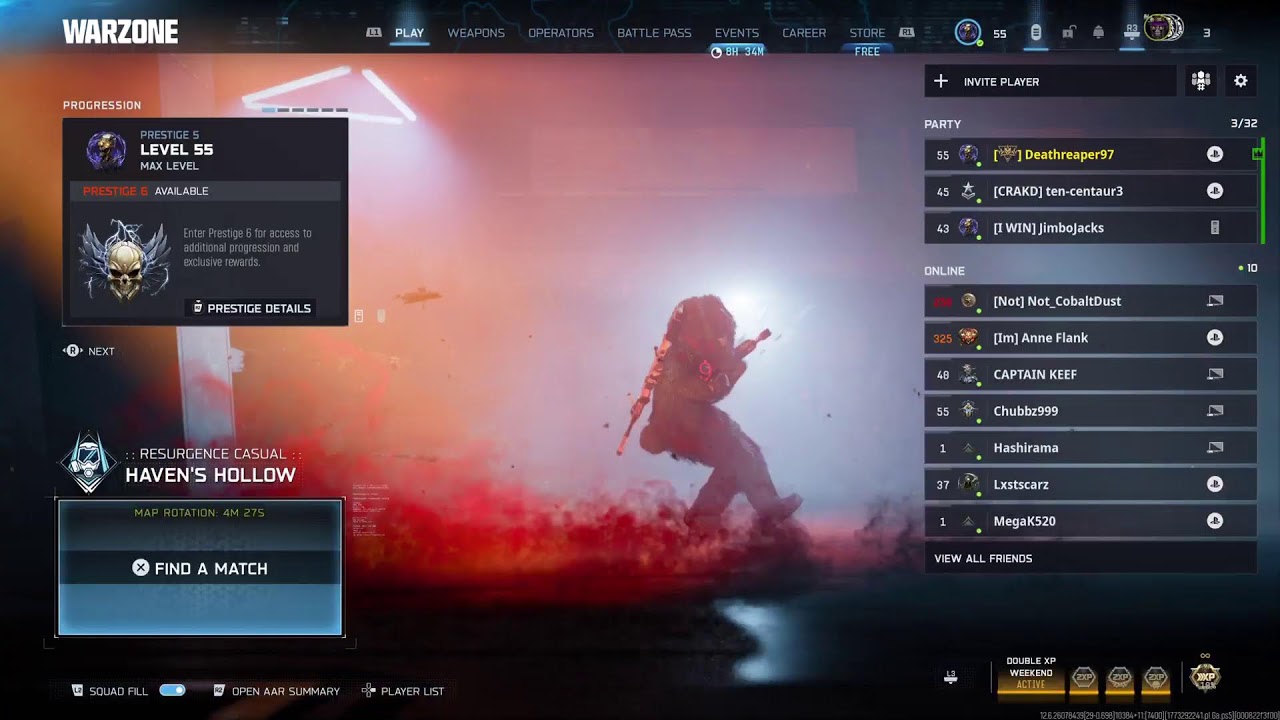Viewport: 1280px width, 720px height.
Task: Click the Map Rotation timer text
Action: [x=200, y=513]
